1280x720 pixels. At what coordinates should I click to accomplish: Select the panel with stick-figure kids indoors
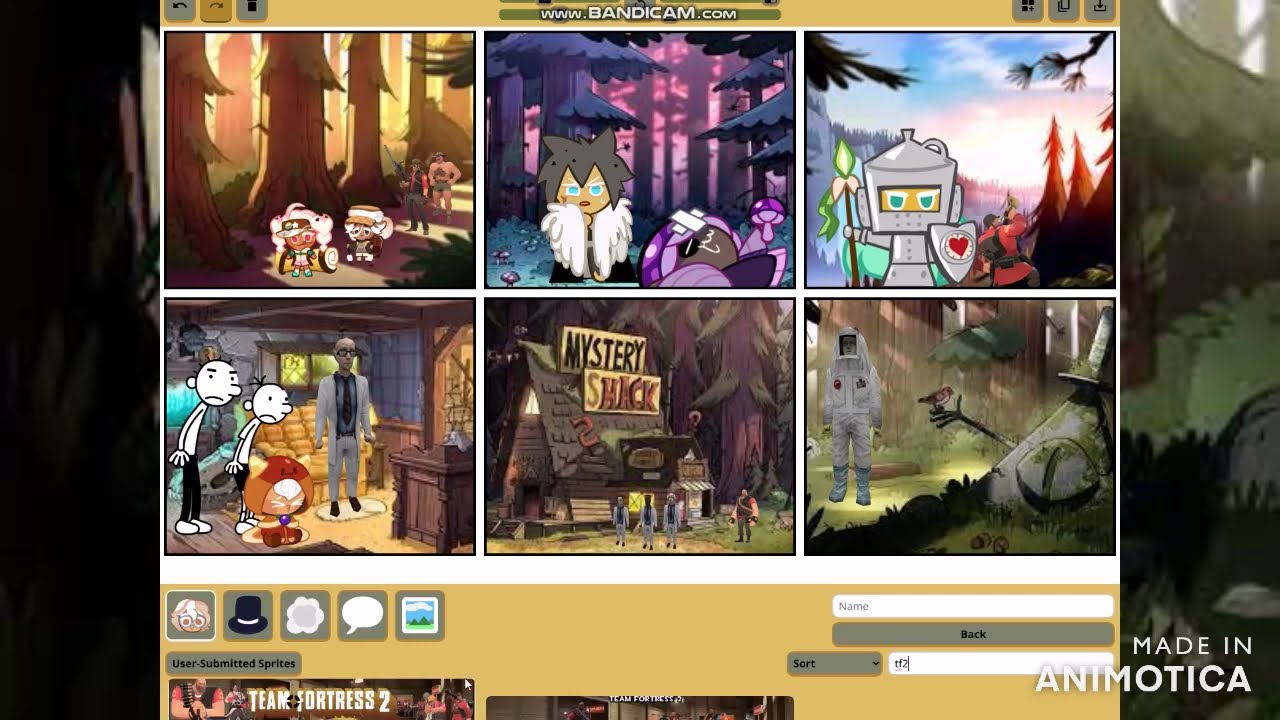[x=320, y=427]
